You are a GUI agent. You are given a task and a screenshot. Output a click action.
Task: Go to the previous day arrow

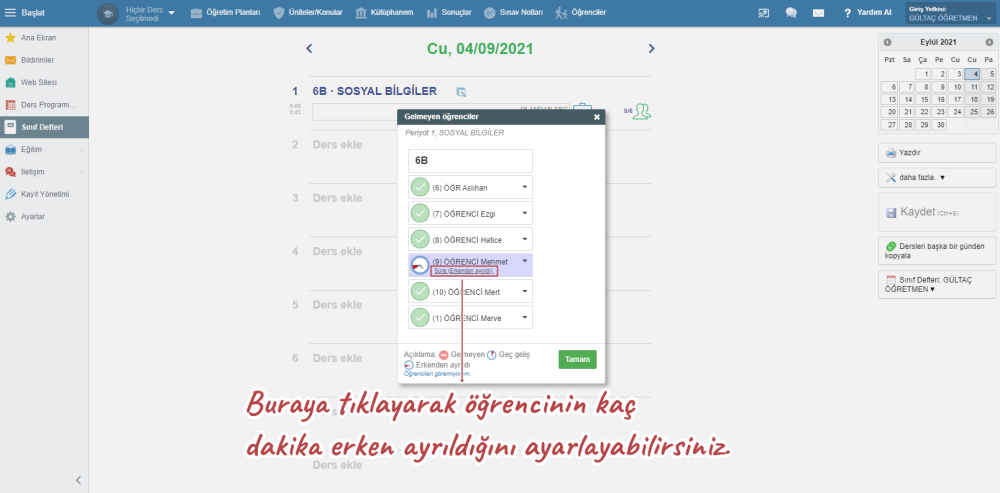[x=309, y=48]
